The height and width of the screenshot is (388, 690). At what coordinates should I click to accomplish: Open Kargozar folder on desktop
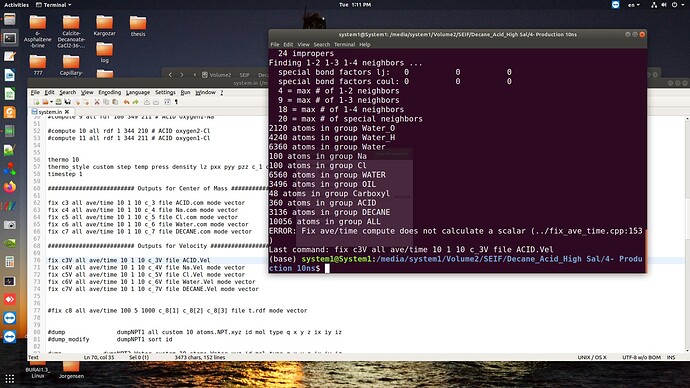104,26
